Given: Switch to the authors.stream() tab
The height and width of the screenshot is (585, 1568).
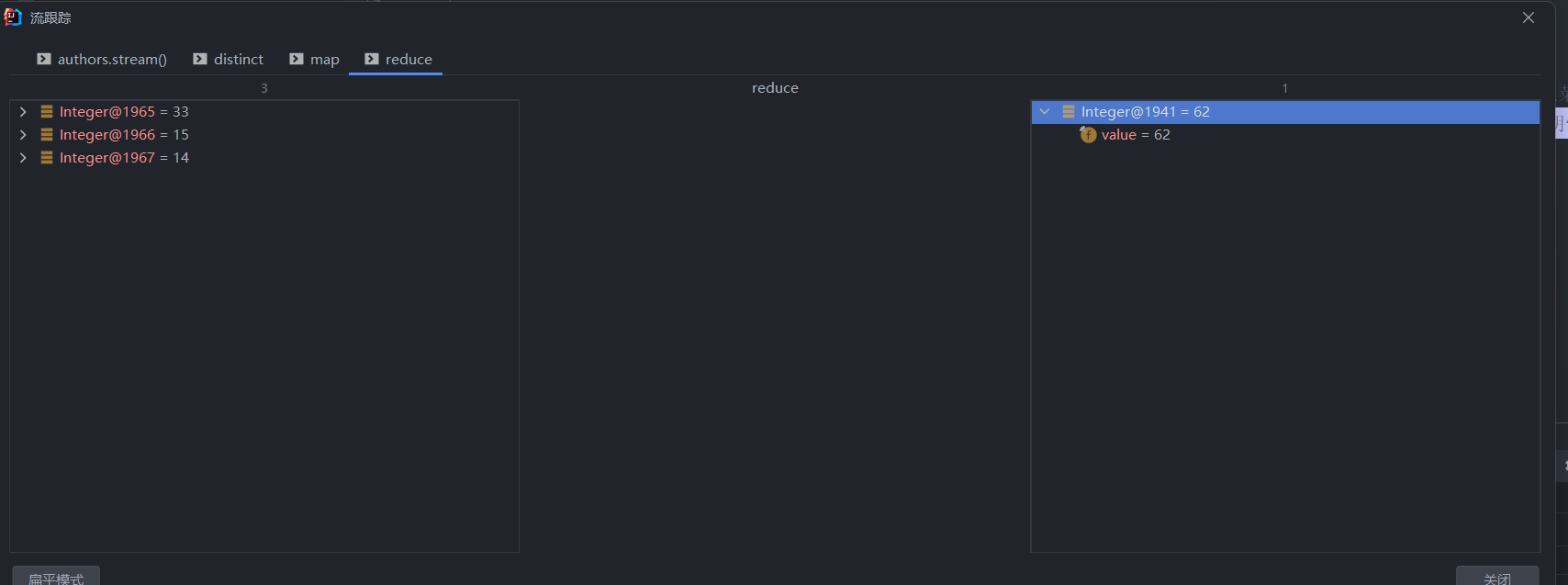Looking at the screenshot, I should 111,60.
